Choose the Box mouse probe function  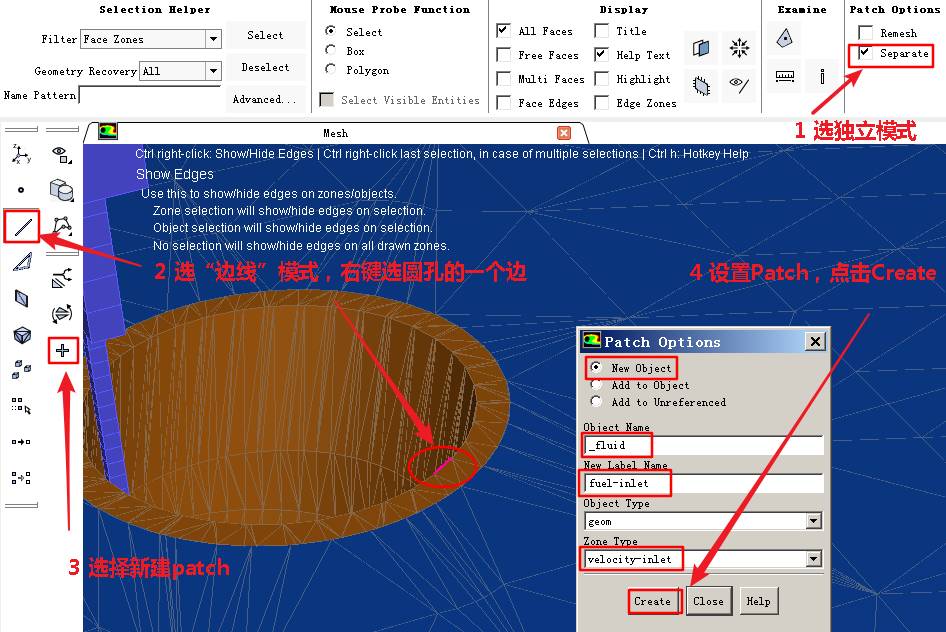pos(331,50)
